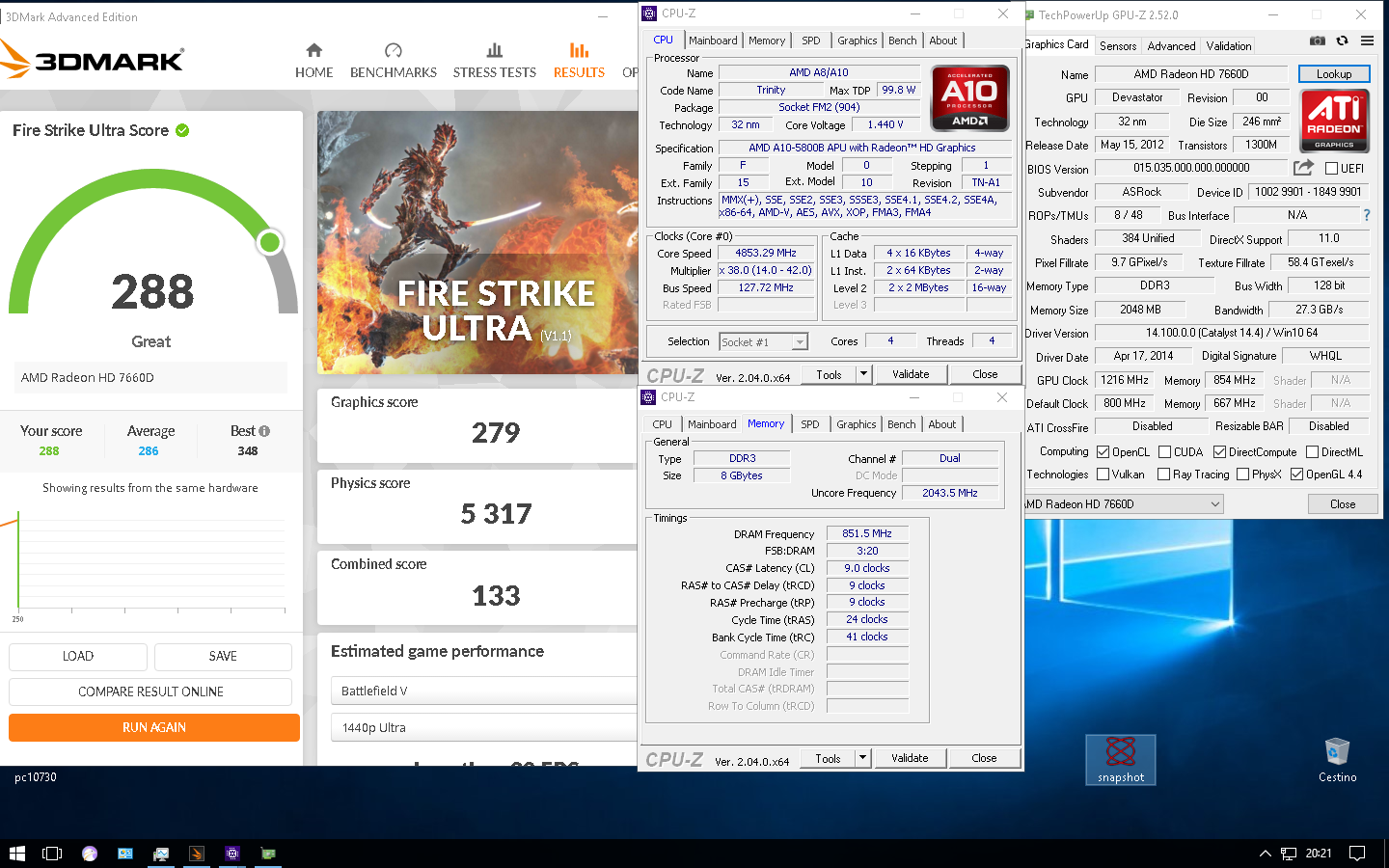Screen dimensions: 1389x868
Task: Click the AMD A10 processor logo in CPU-Z
Action: click(x=969, y=97)
